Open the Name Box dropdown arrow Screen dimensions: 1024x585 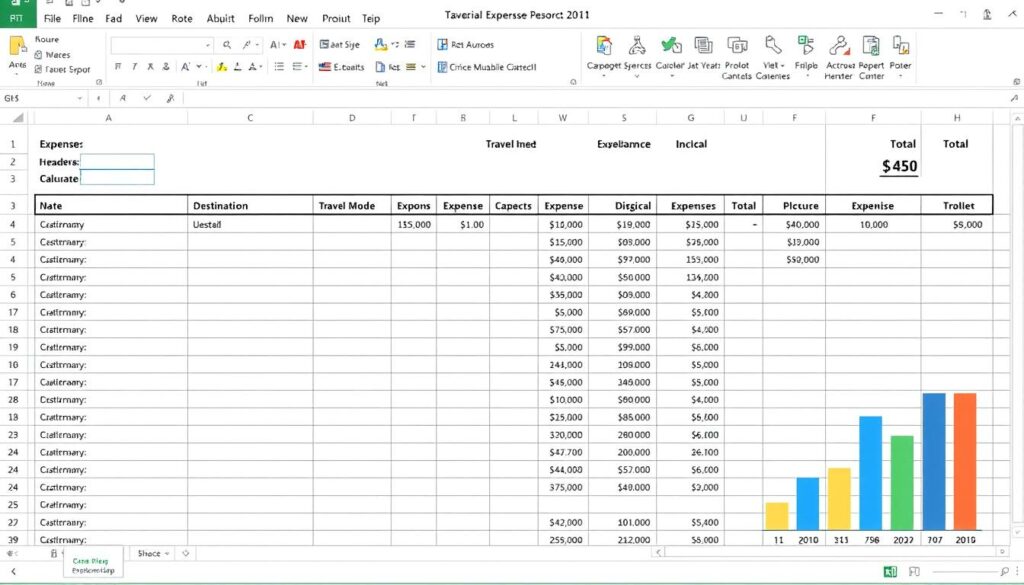80,98
